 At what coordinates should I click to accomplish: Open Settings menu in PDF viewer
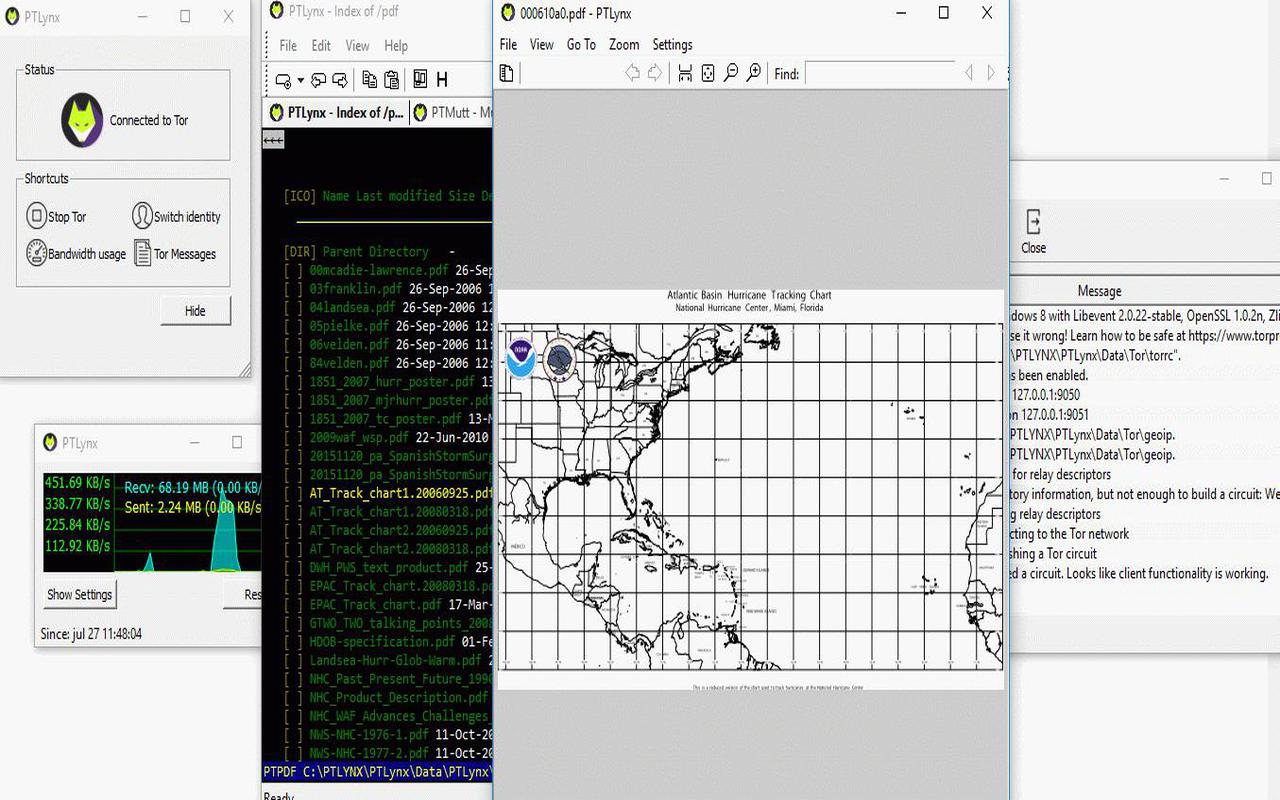click(672, 44)
